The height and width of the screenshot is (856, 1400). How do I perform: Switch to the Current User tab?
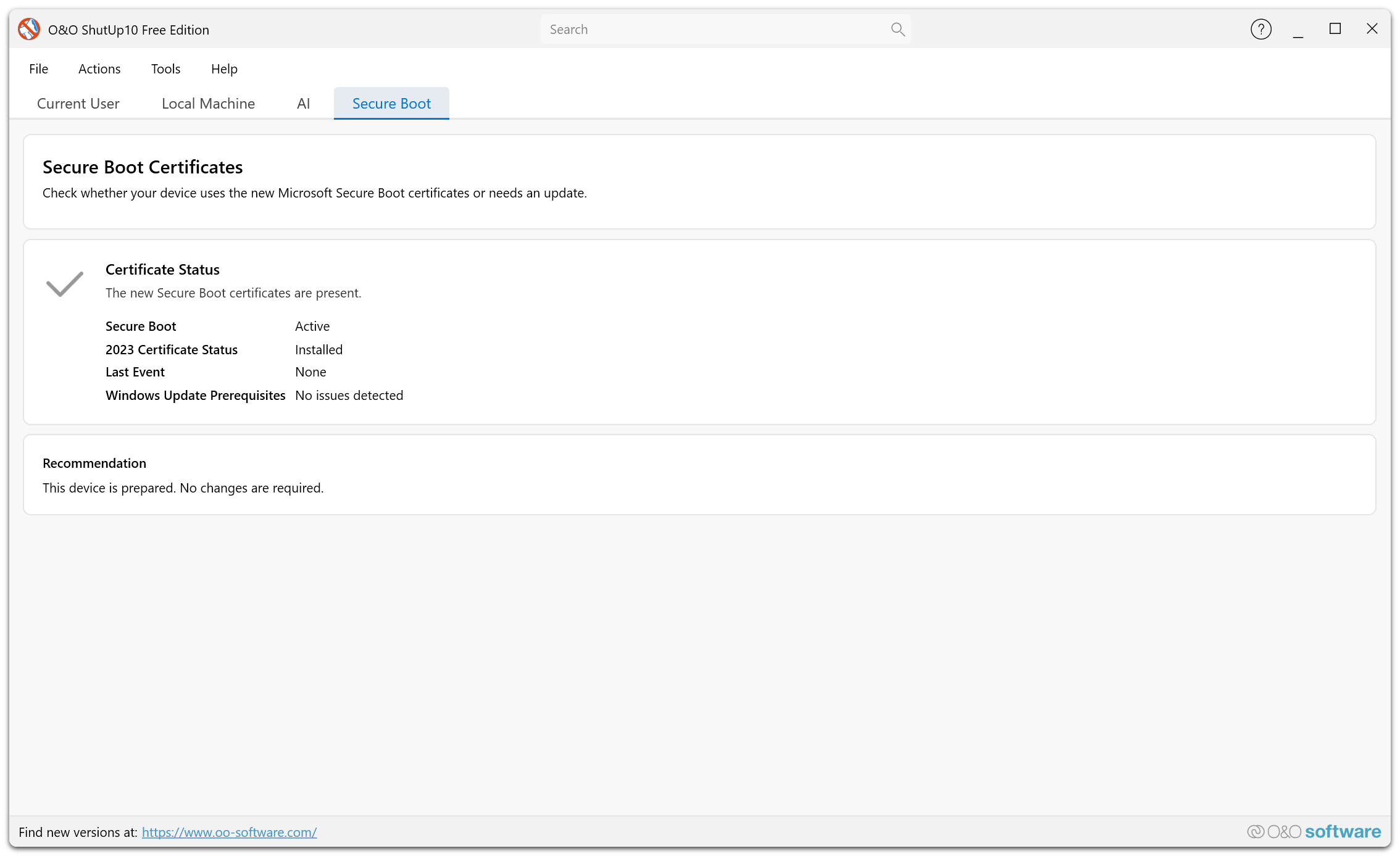coord(78,103)
